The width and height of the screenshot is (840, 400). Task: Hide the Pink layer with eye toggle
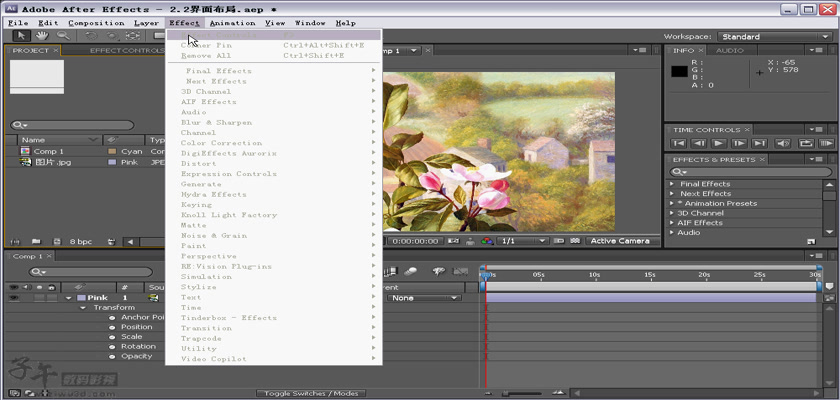[13, 298]
